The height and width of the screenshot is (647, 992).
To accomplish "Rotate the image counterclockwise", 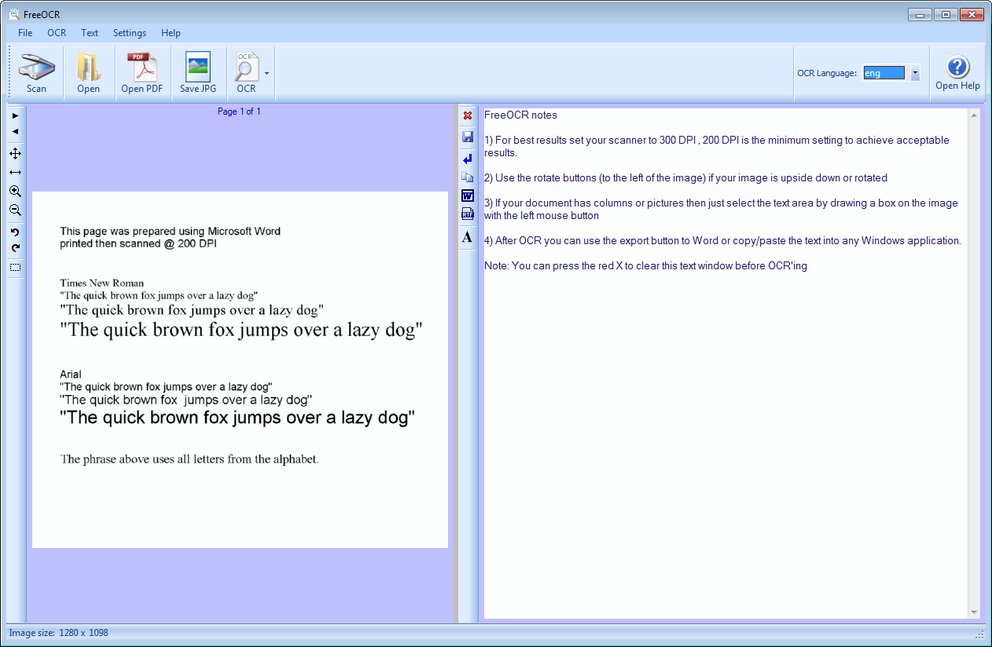I will pyautogui.click(x=15, y=232).
